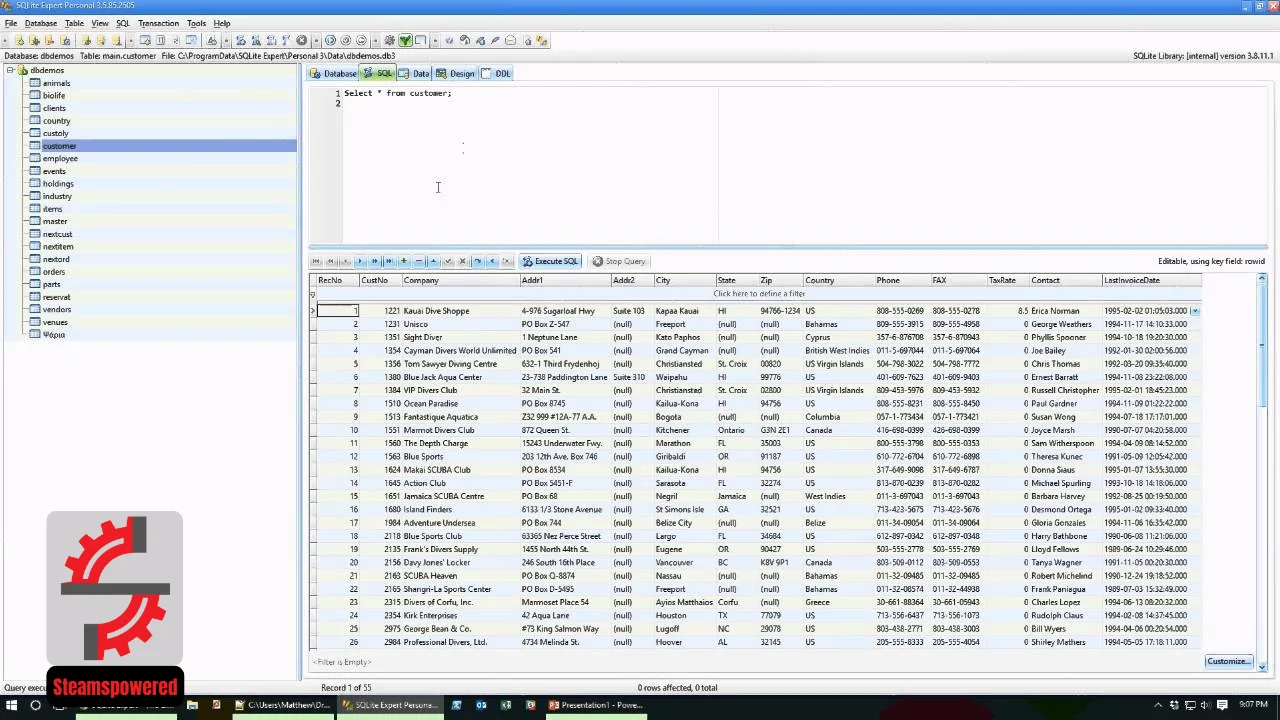This screenshot has width=1280, height=720.
Task: Select the SQL tab
Action: (379, 73)
